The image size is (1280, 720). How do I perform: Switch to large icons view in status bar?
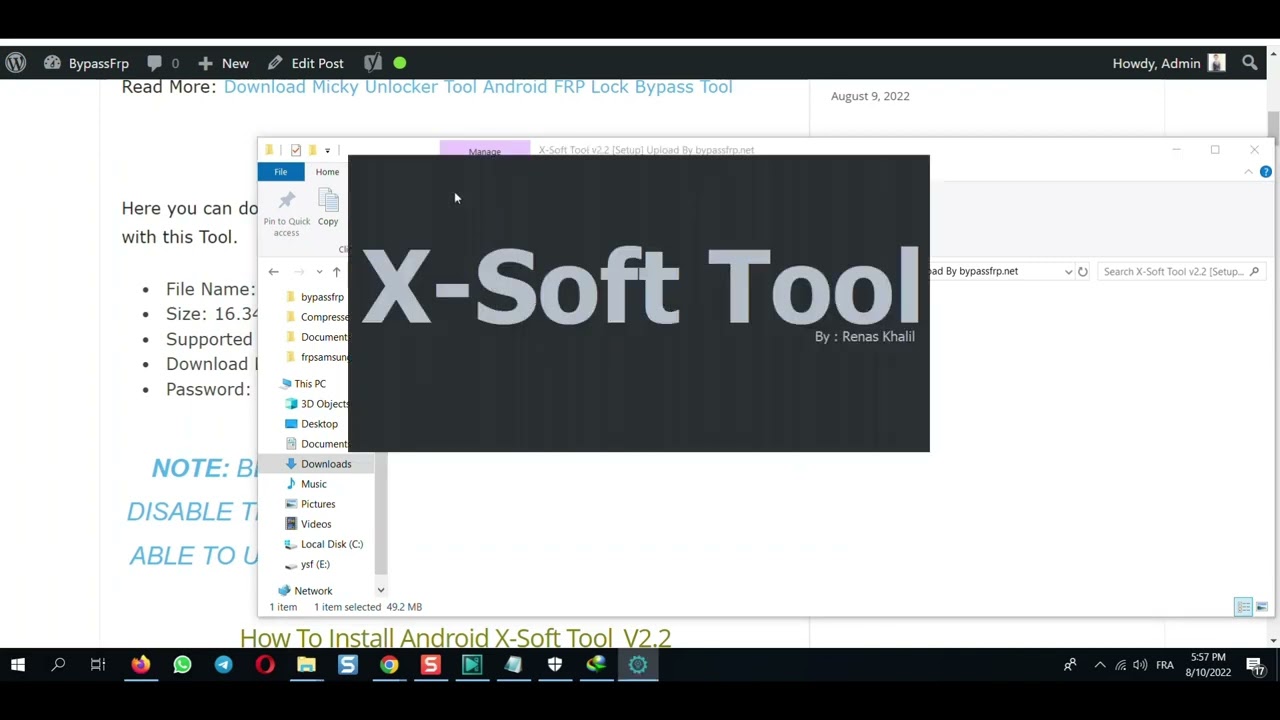click(x=1262, y=607)
